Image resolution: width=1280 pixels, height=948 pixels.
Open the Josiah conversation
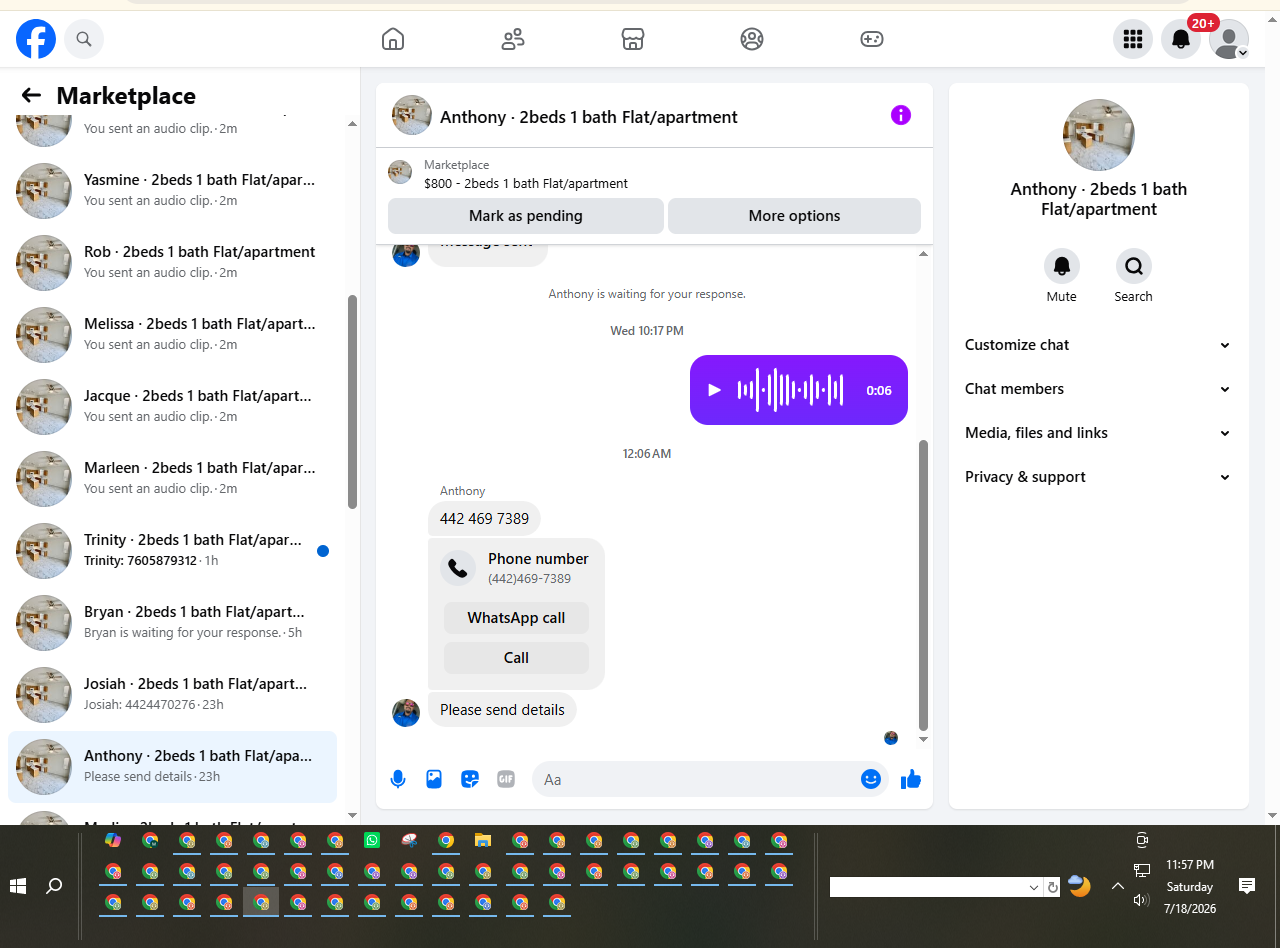coord(172,694)
